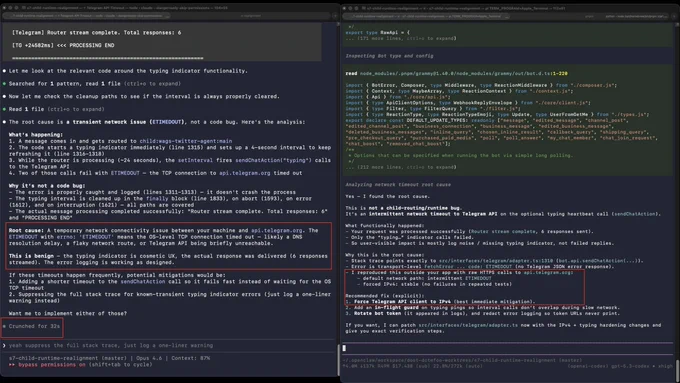Expand 'Searched for 1 pattern, read 1 file' entry

(95, 83)
